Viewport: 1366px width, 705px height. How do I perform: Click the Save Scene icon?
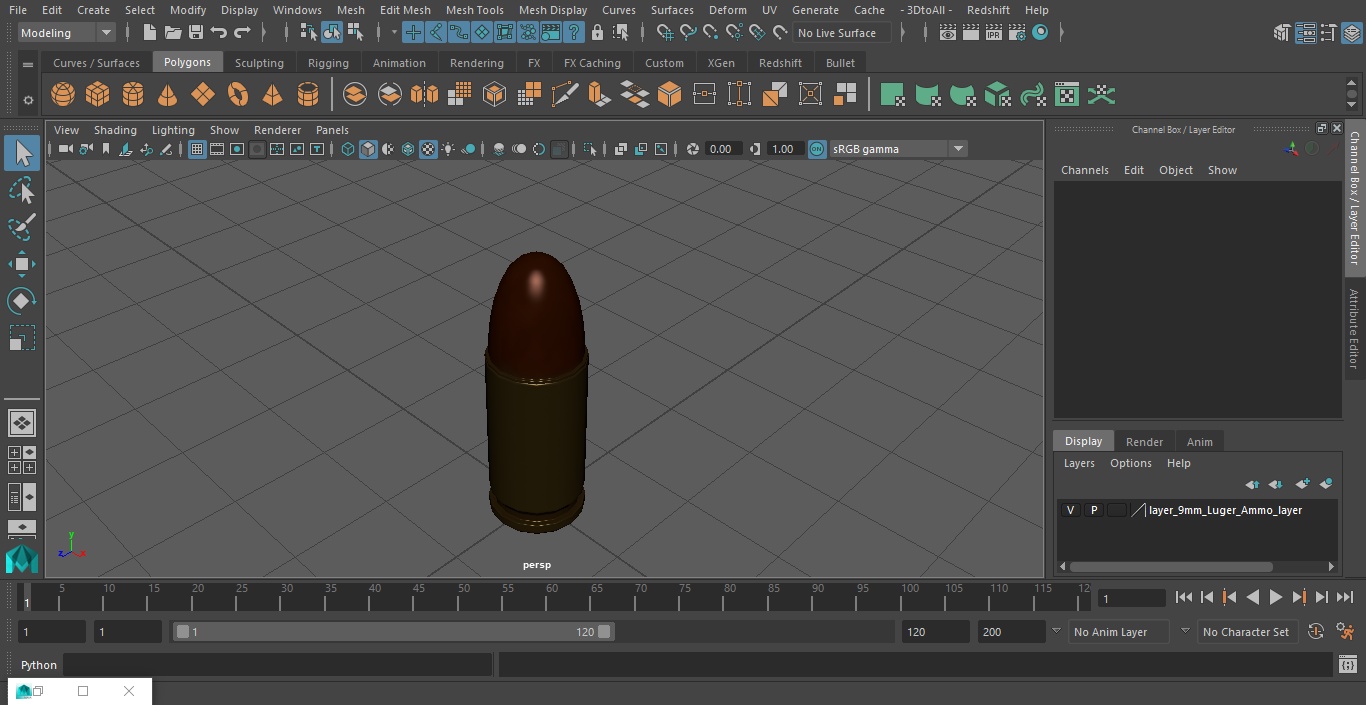pos(195,33)
